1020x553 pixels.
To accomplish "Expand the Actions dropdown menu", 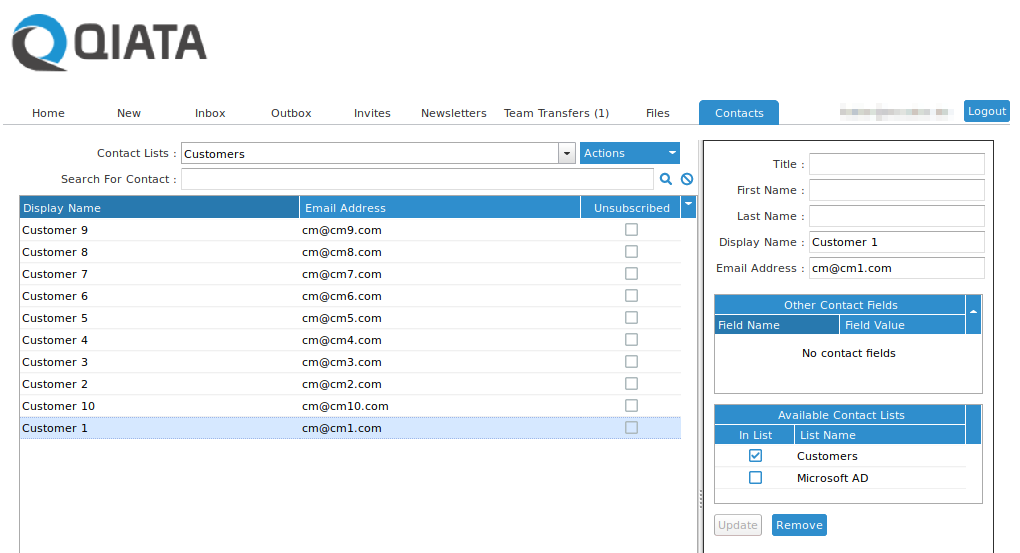I will tap(629, 153).
